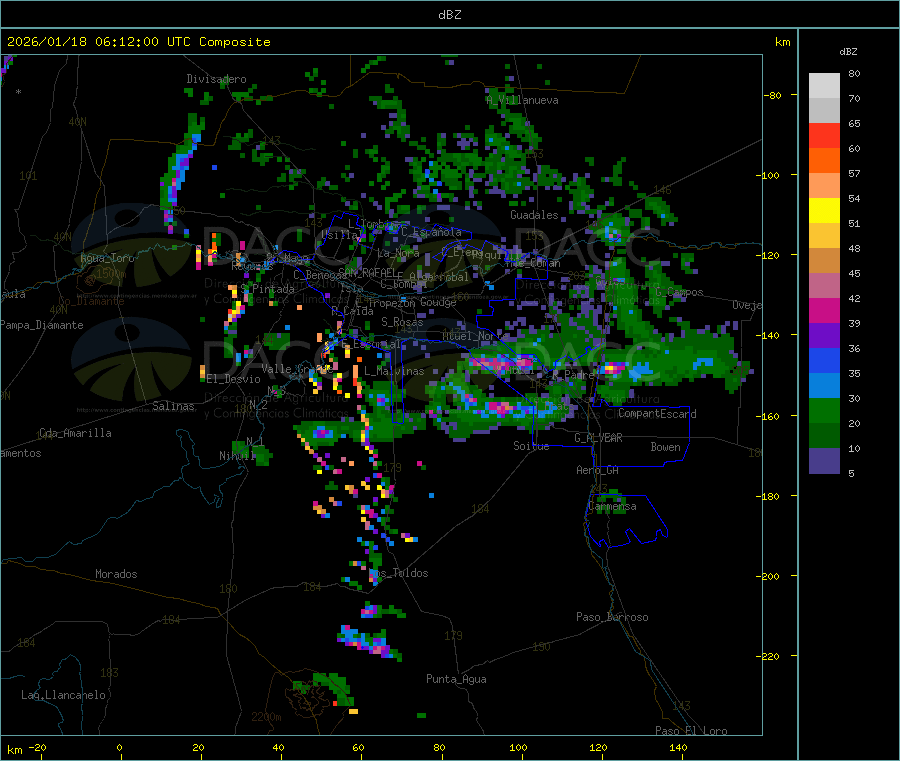900x761 pixels.
Task: Click the 'Carmensa' place label
Action: point(612,507)
